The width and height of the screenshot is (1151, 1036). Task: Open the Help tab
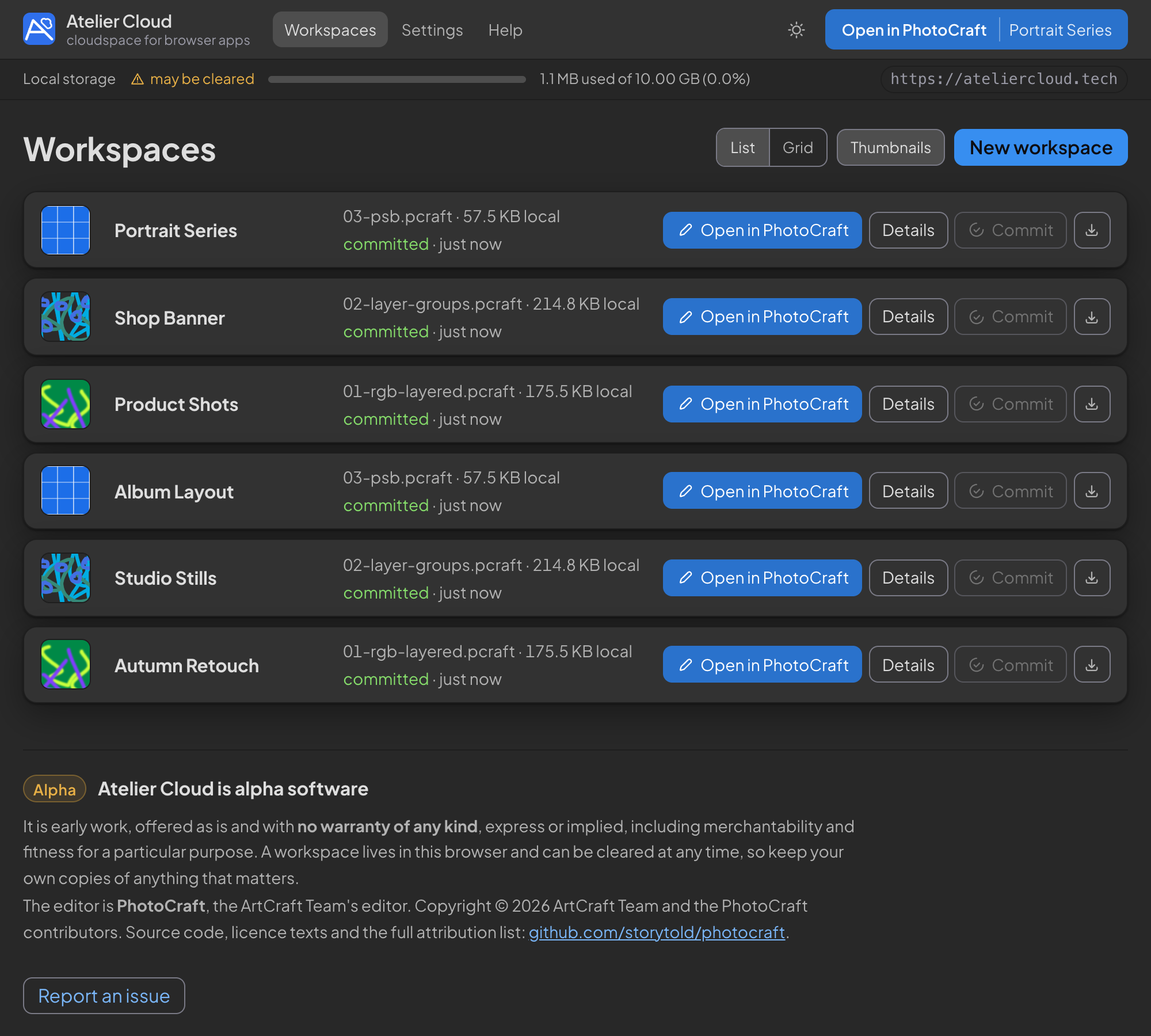(505, 29)
